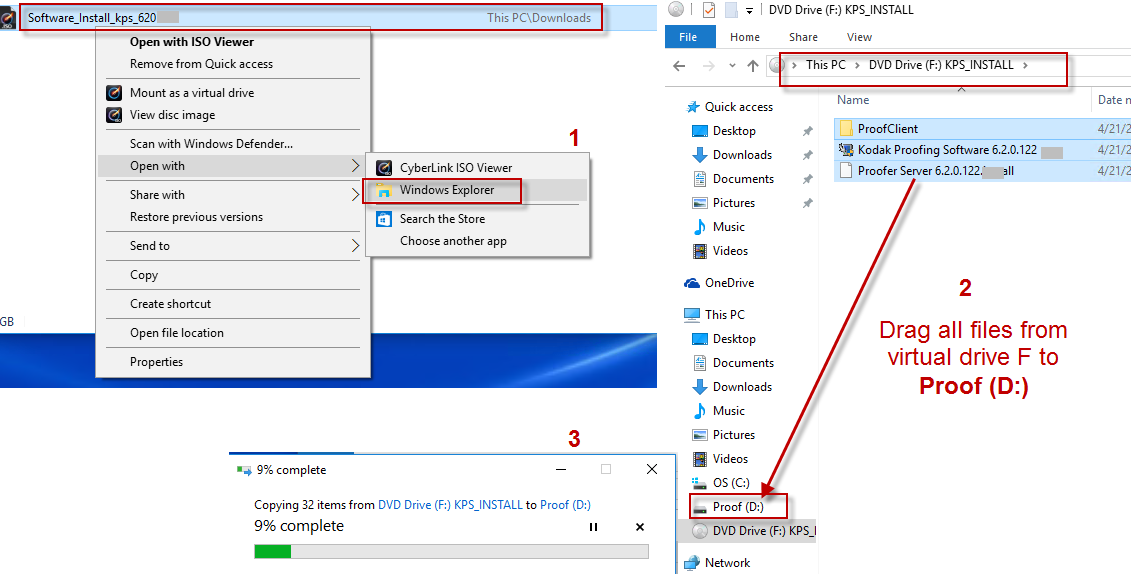The image size is (1131, 574).
Task: Open Quick access in navigation pane
Action: tap(739, 107)
